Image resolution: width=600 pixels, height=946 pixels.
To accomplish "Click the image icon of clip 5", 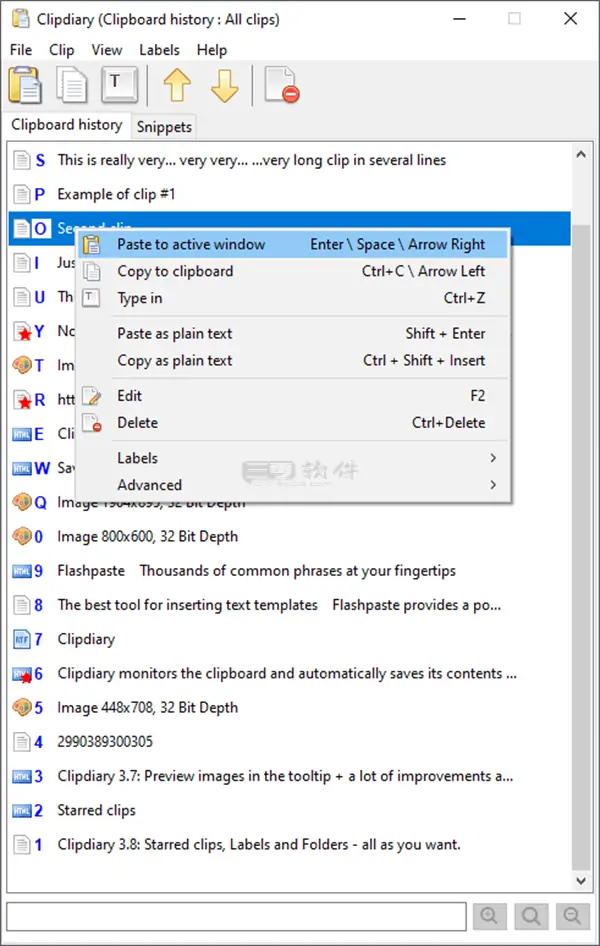I will [22, 707].
